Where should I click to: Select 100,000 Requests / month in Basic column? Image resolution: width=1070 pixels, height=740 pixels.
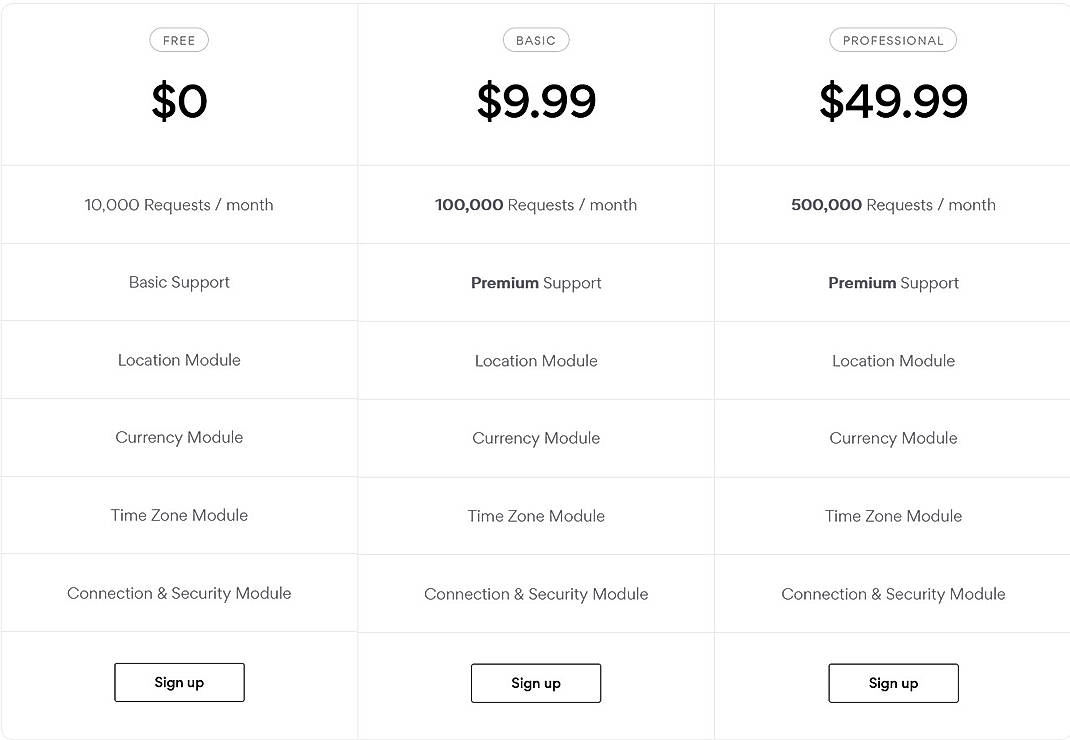click(x=536, y=204)
